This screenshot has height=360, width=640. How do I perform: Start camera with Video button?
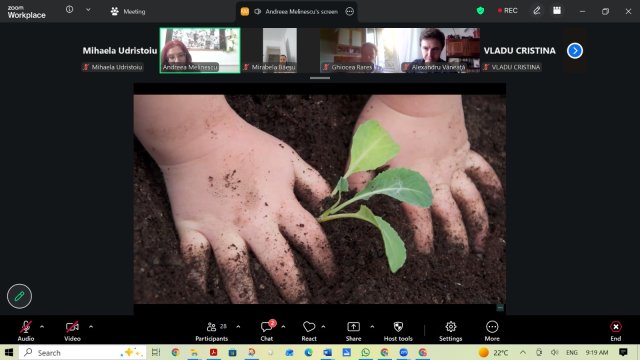tap(72, 331)
